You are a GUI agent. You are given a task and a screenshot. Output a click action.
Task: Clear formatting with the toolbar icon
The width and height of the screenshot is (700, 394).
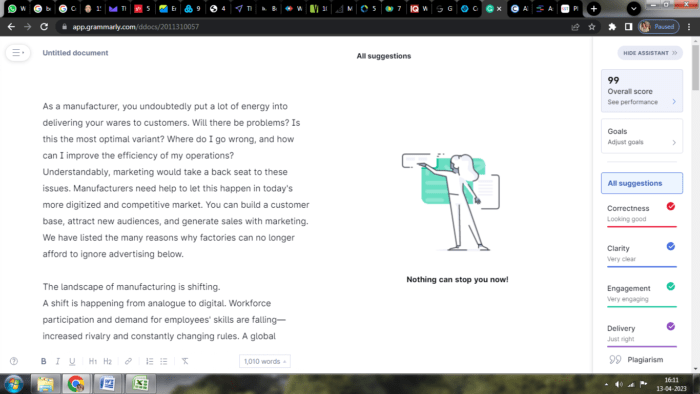pyautogui.click(x=185, y=361)
